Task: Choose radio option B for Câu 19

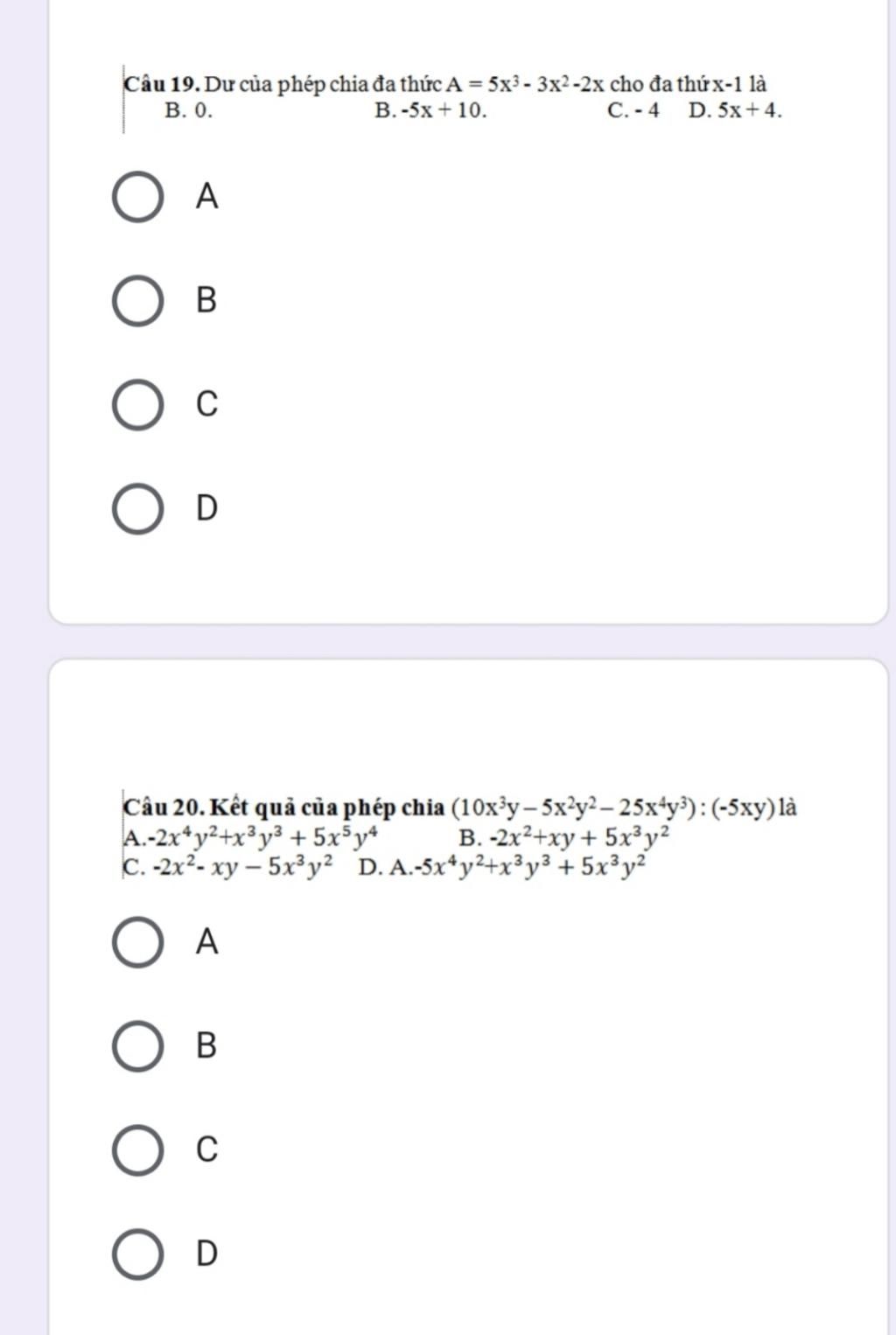Action: pos(137,301)
